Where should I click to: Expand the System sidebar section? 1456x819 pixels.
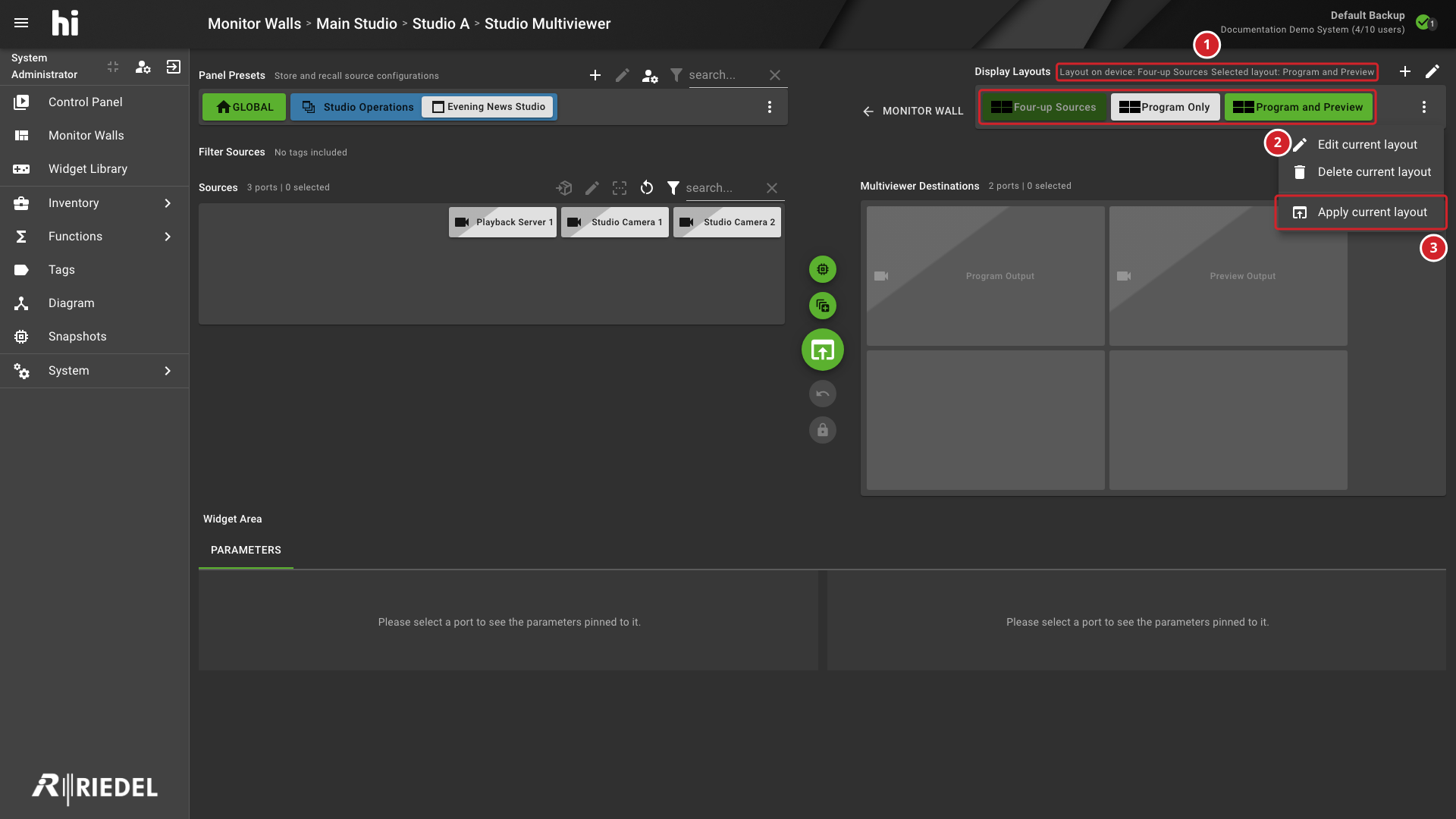click(95, 371)
